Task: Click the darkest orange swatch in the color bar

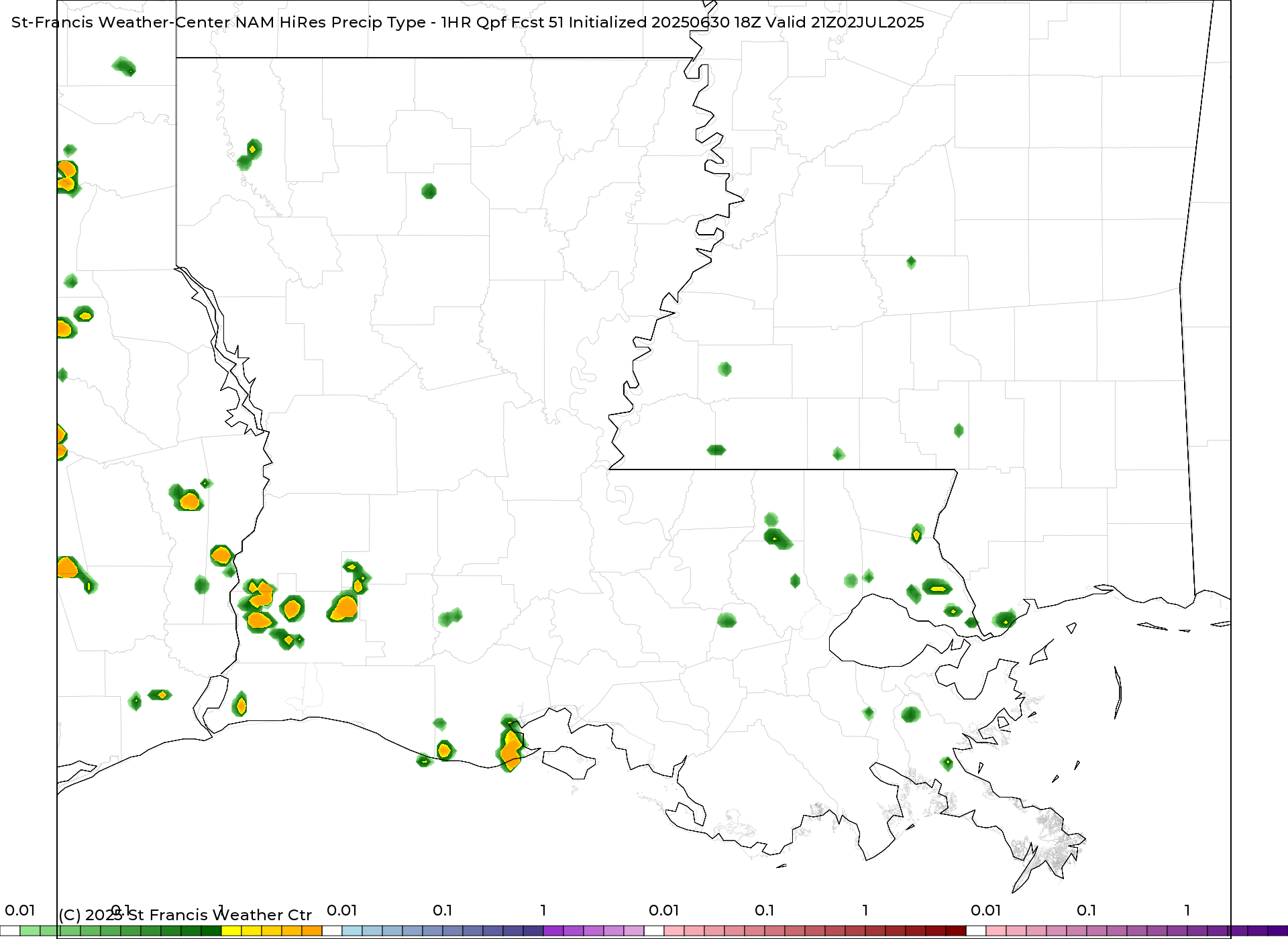Action: point(312,931)
